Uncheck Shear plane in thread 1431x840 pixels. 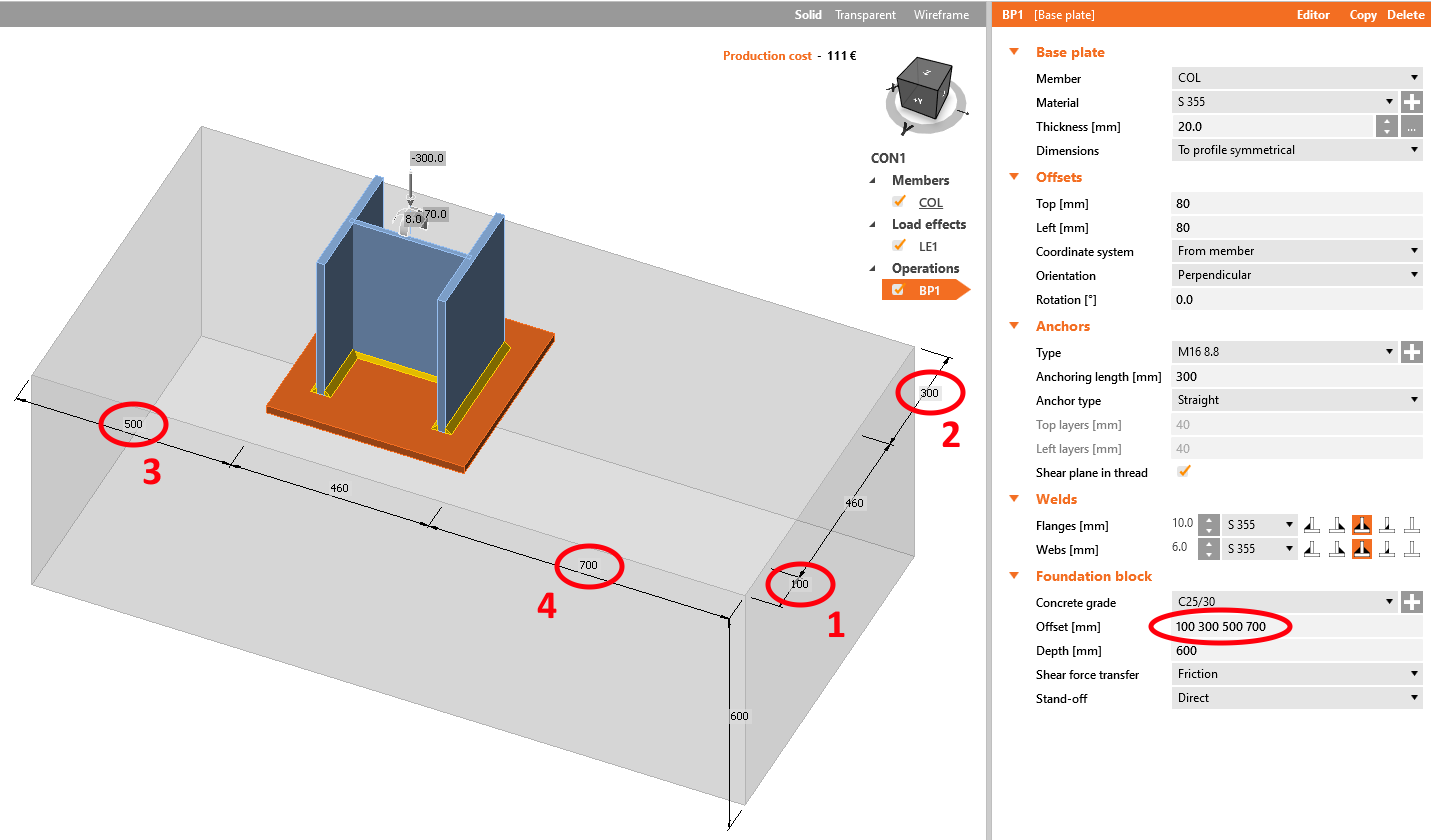pyautogui.click(x=1184, y=471)
